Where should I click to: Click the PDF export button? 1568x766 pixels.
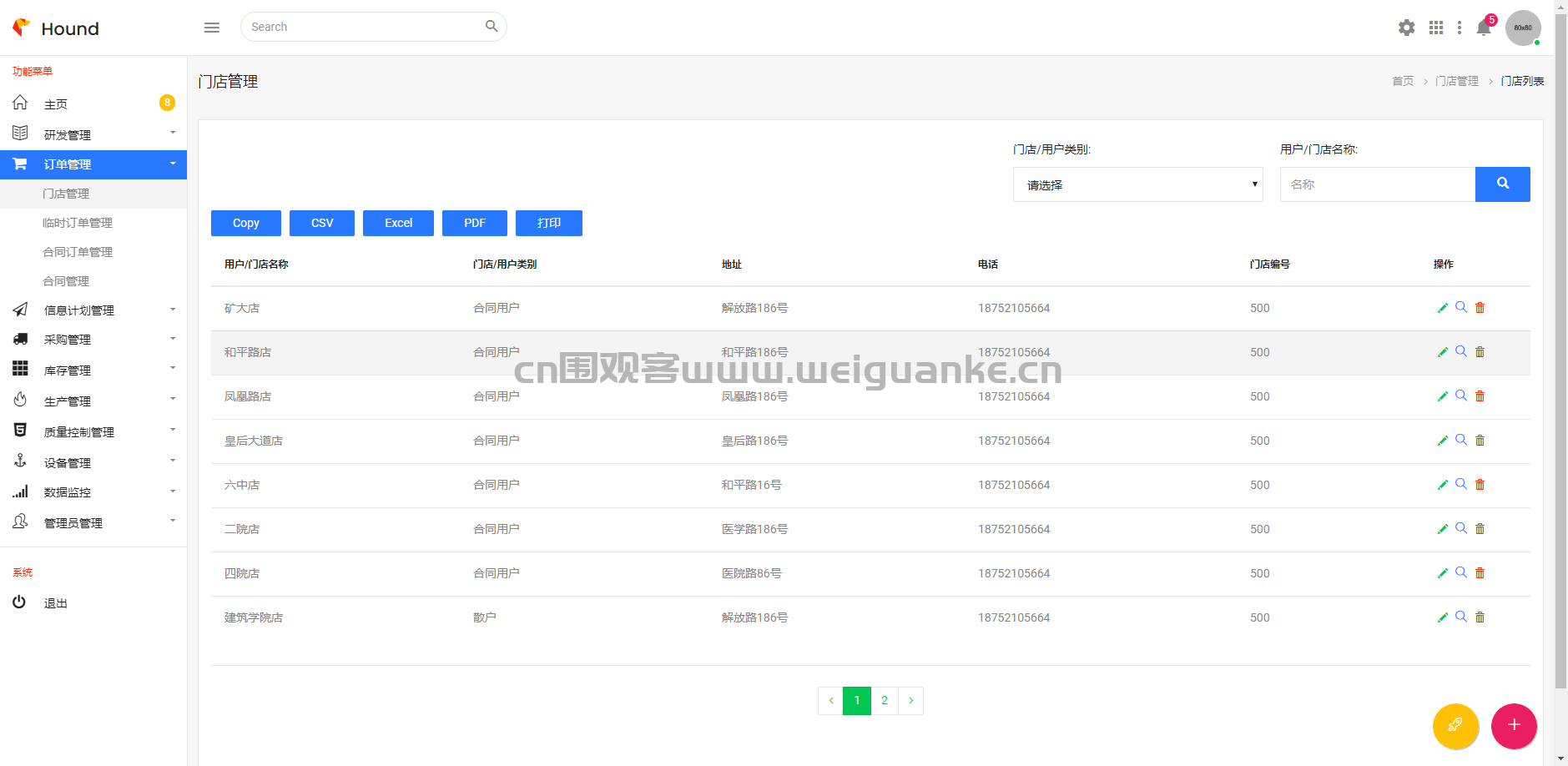click(475, 223)
